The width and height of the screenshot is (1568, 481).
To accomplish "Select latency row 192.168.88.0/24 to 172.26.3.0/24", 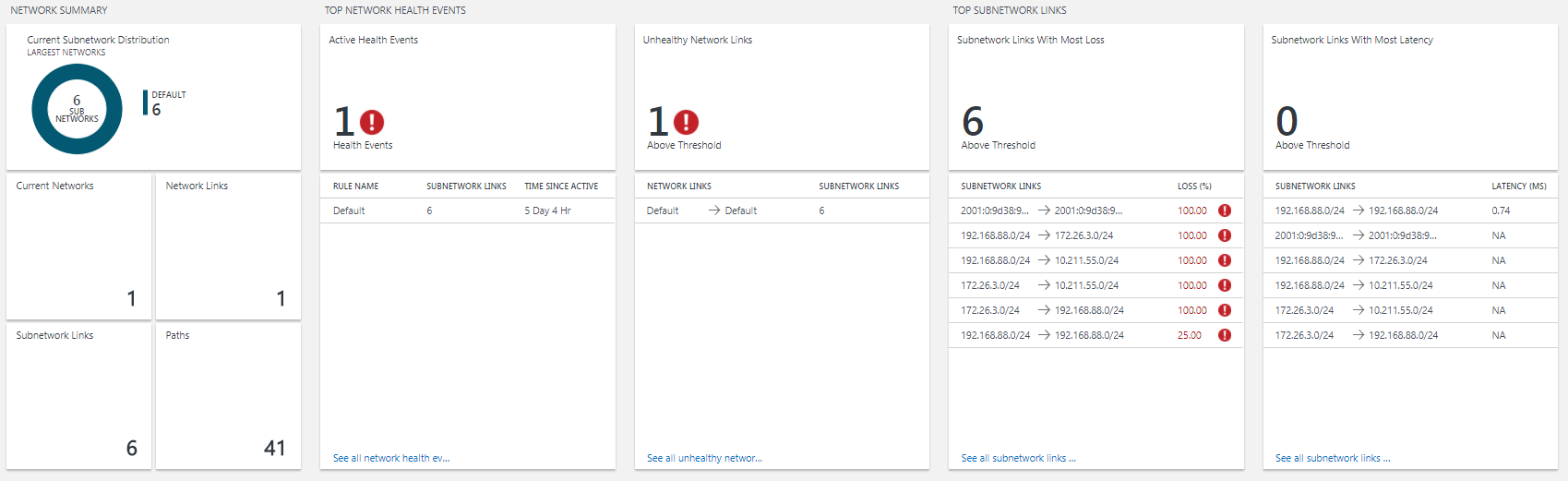I will (x=1410, y=260).
